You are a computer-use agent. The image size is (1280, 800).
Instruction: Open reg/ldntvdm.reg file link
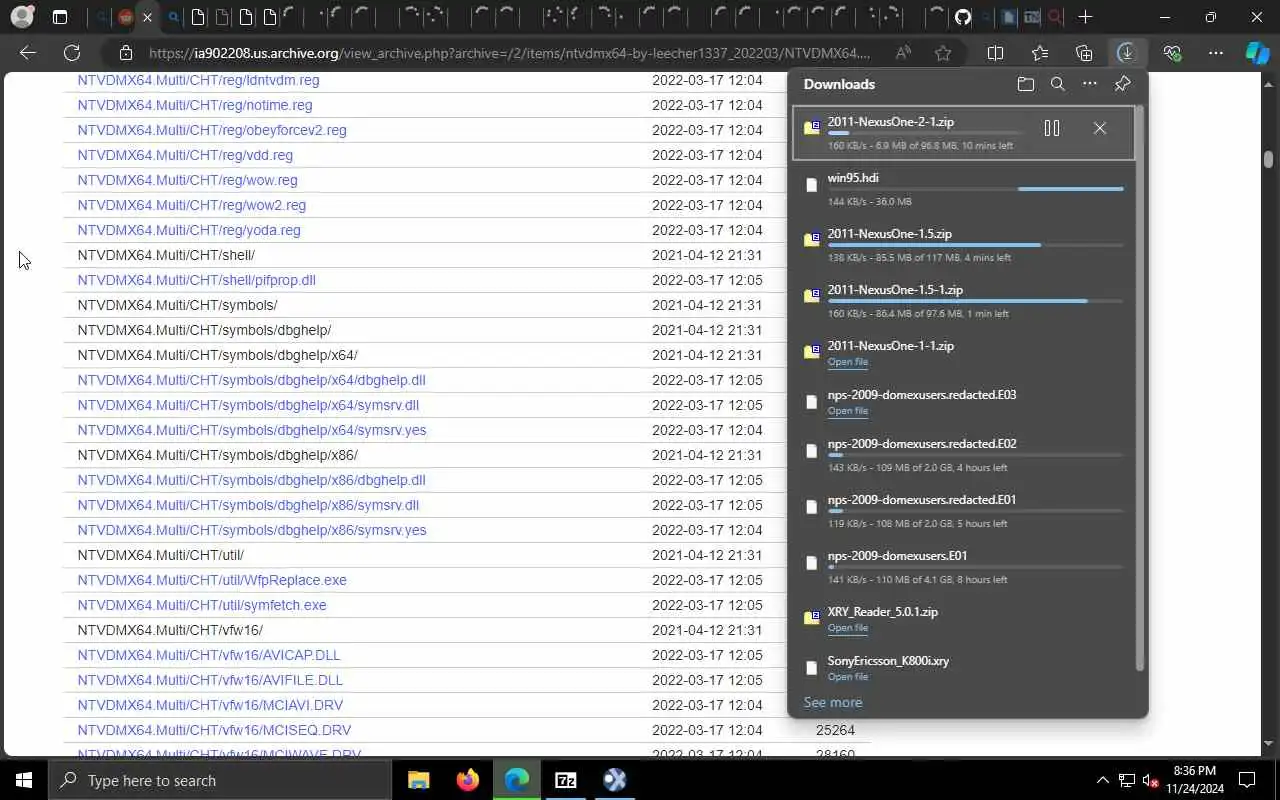pyautogui.click(x=198, y=80)
